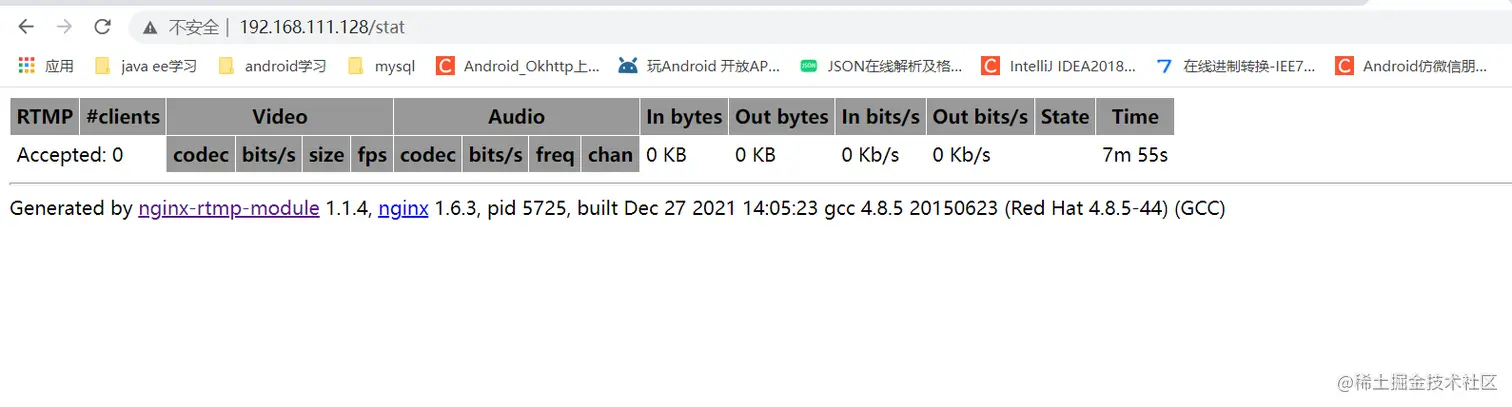Follow the nginx-rtmp-module link

(229, 209)
